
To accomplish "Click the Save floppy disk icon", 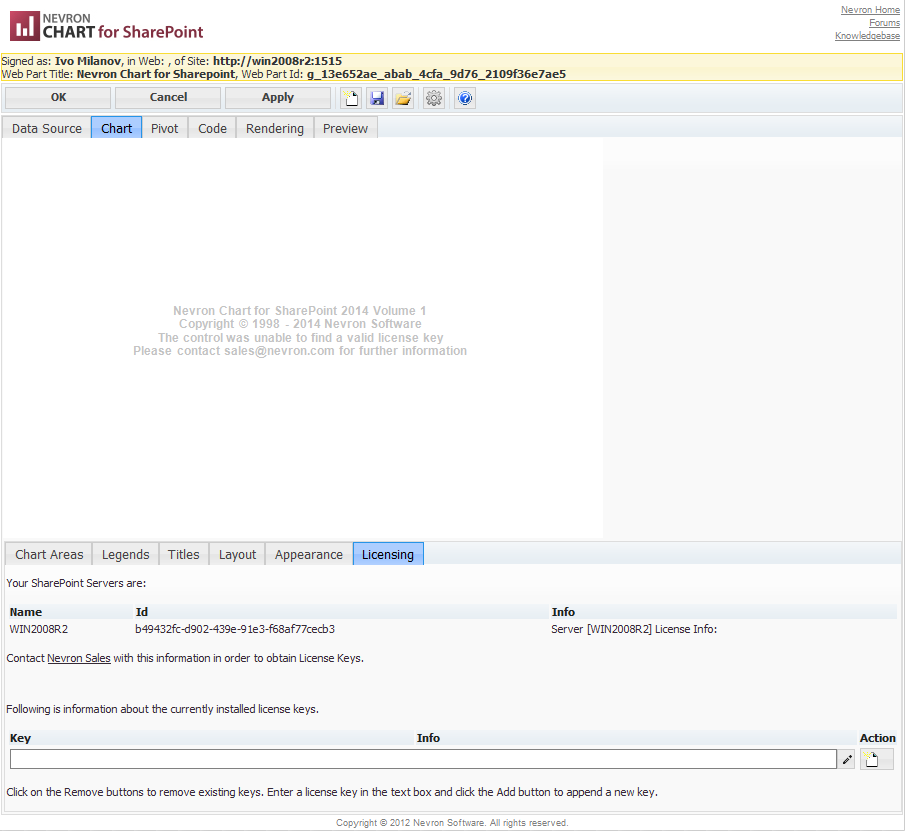I will [377, 98].
